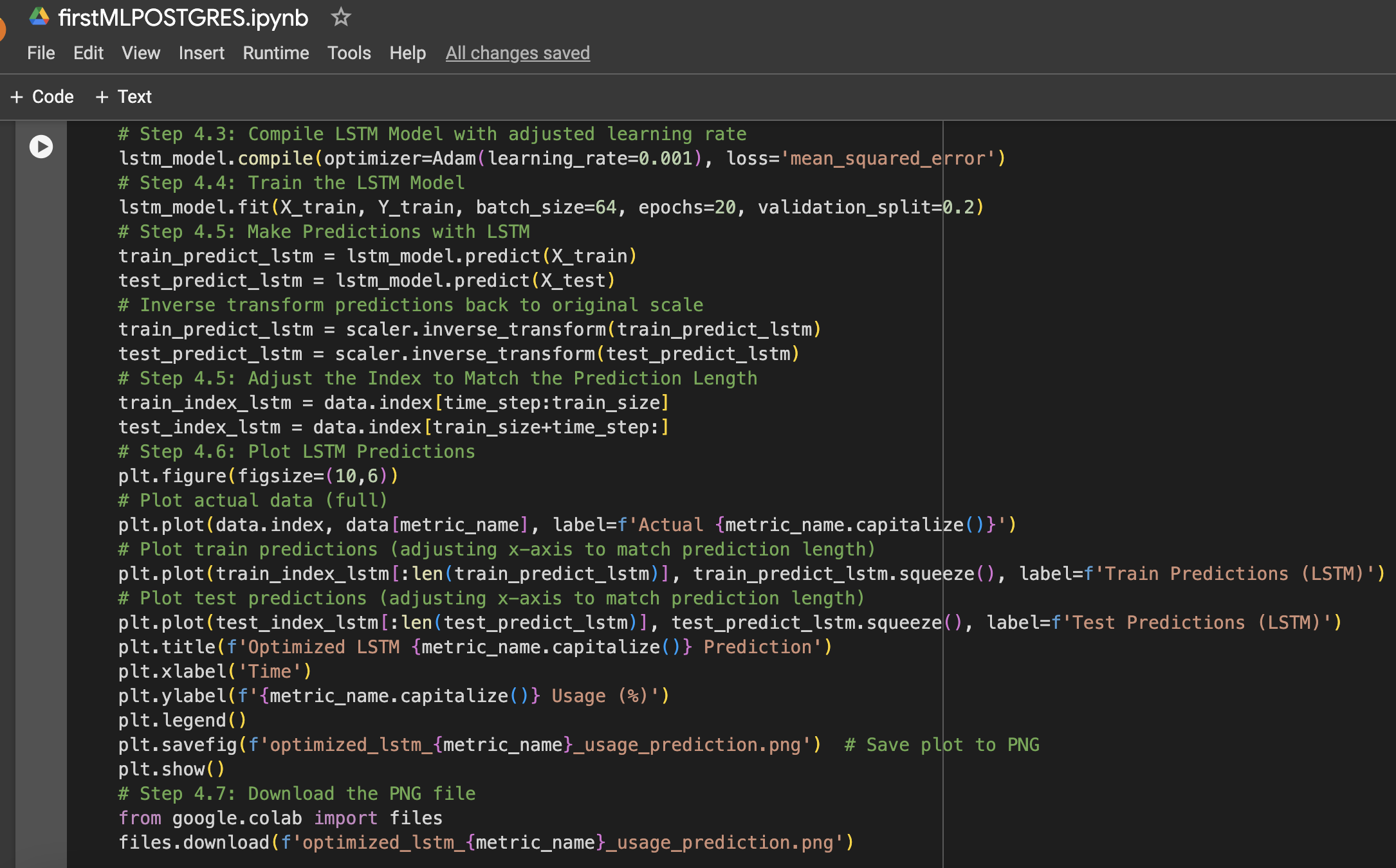Add a new code cell with + Code
The height and width of the screenshot is (868, 1396).
[41, 96]
